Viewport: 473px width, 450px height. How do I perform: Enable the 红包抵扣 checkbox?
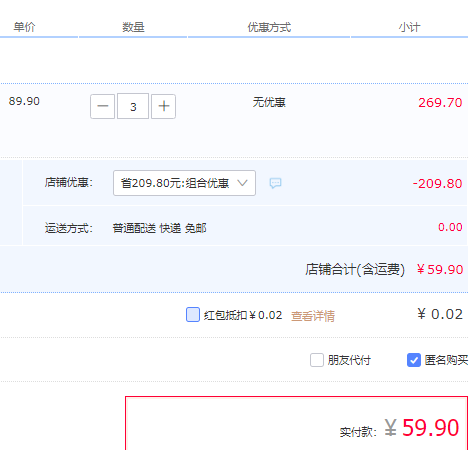pos(193,315)
